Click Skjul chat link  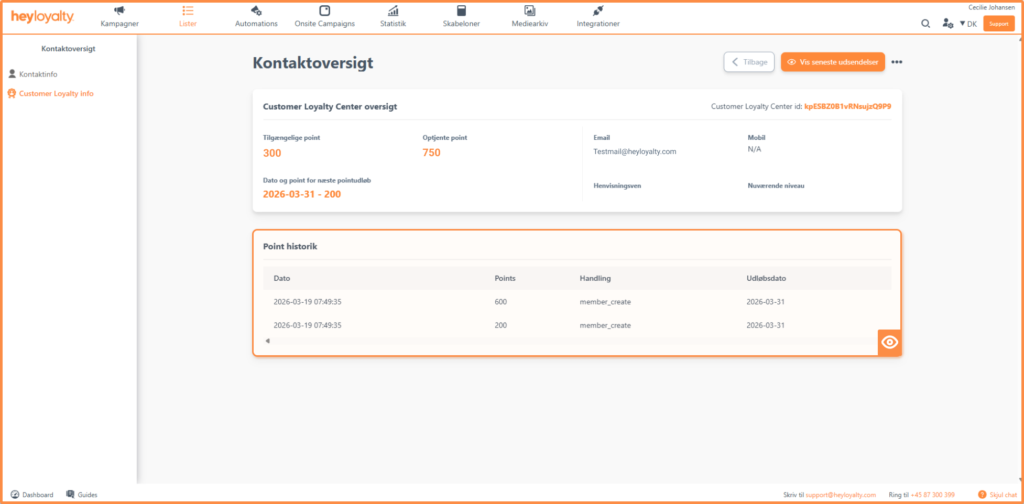coord(1002,495)
